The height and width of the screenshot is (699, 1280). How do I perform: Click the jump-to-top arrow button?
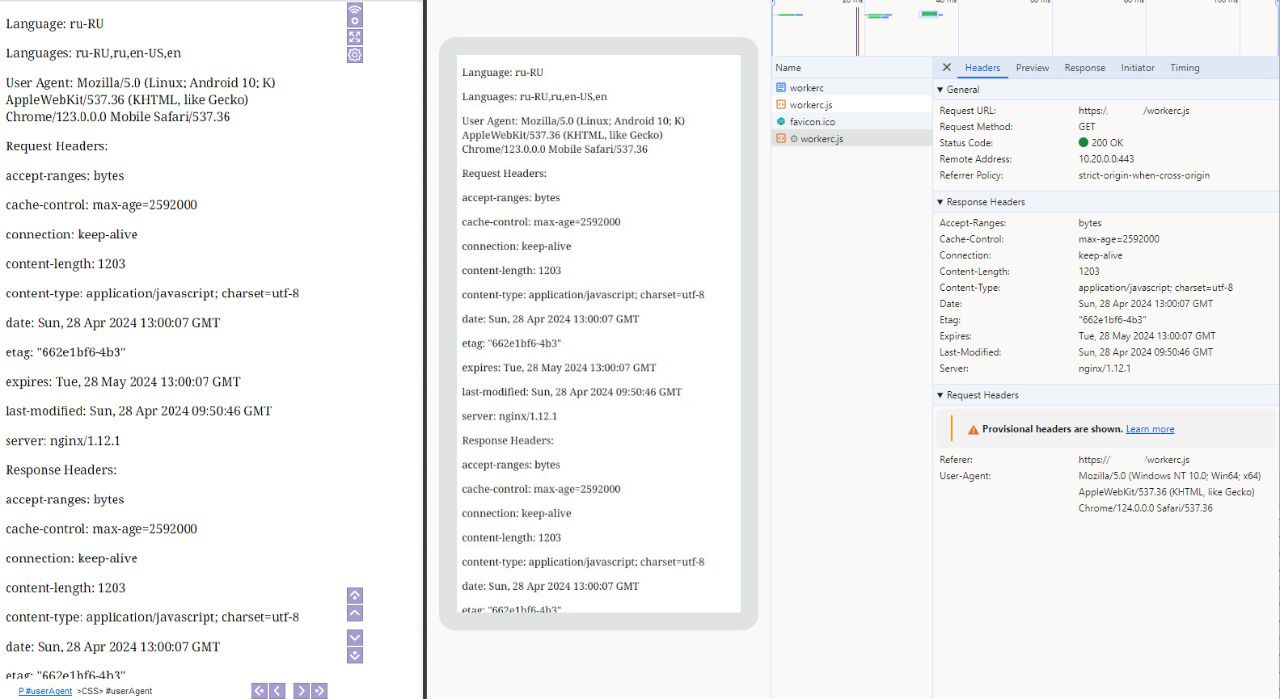(x=354, y=595)
